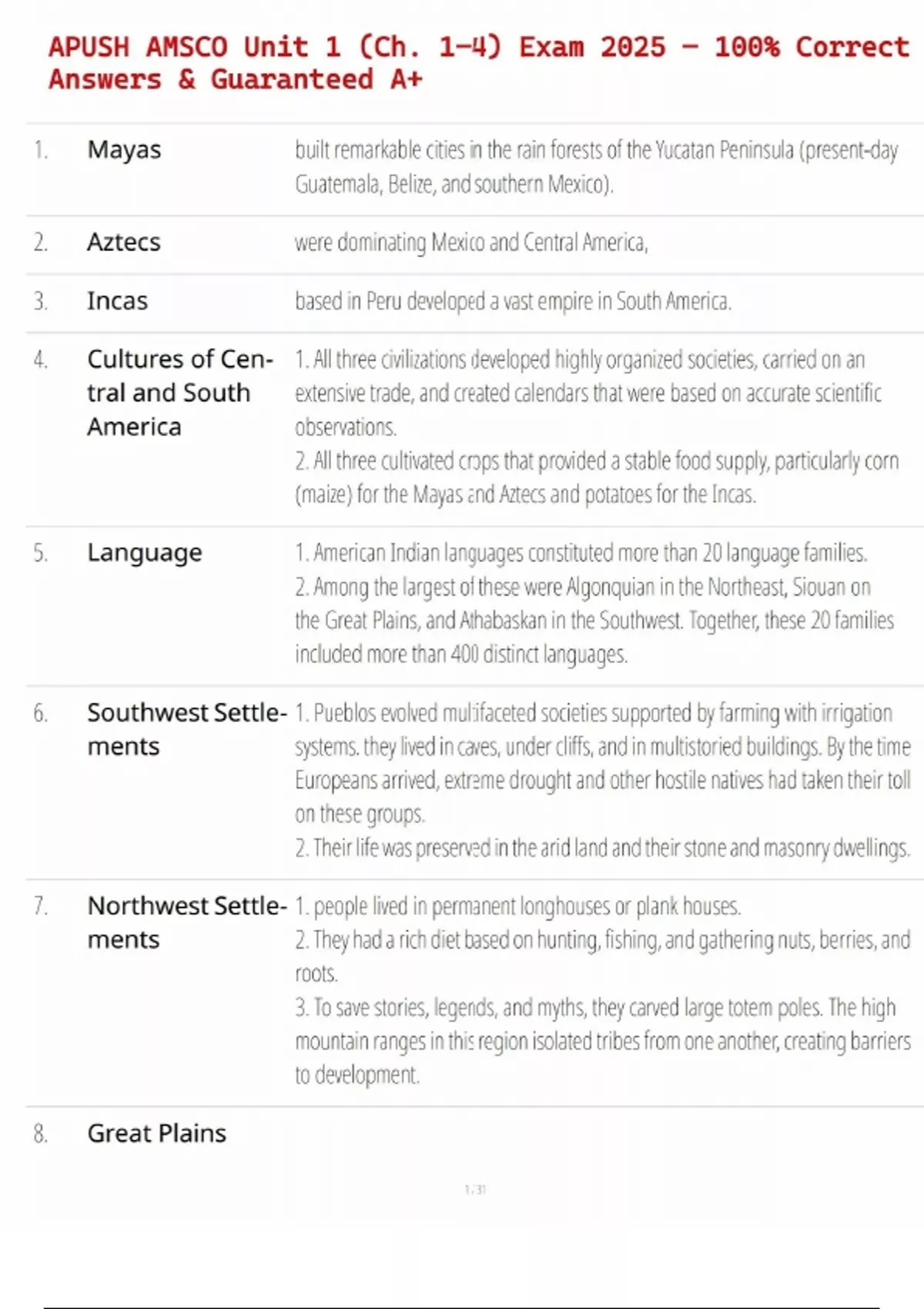Click the "Southwest Settlements" term

pos(186,729)
